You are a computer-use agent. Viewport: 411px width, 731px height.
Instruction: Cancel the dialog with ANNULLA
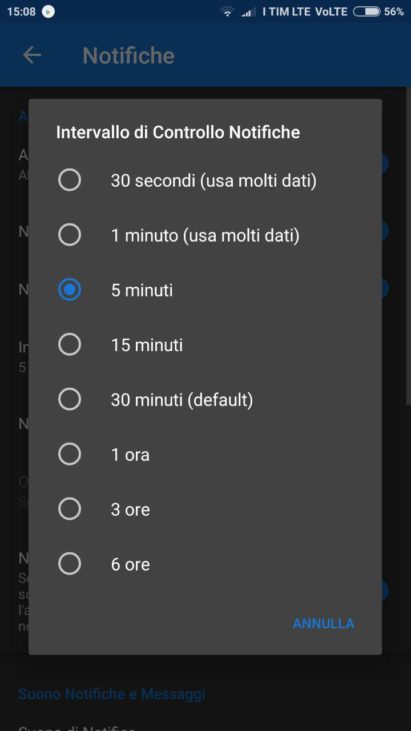point(323,623)
